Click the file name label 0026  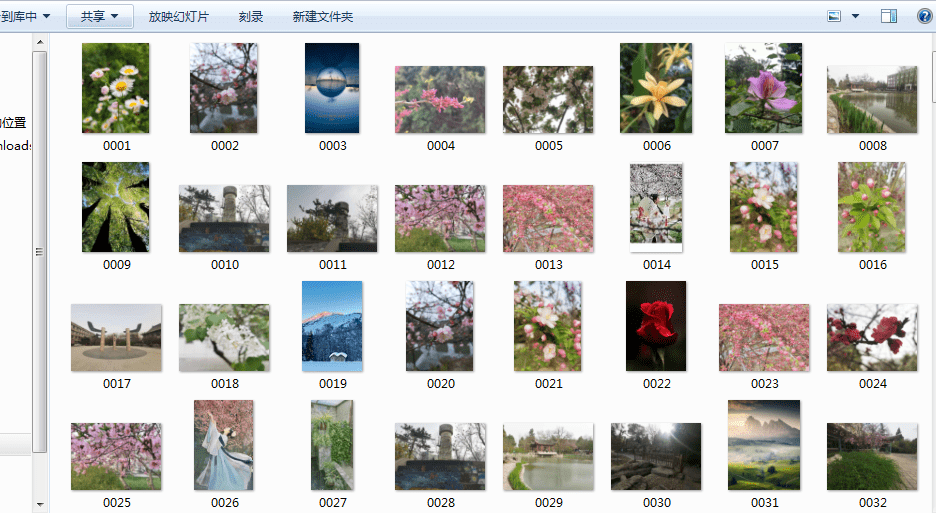(x=224, y=503)
